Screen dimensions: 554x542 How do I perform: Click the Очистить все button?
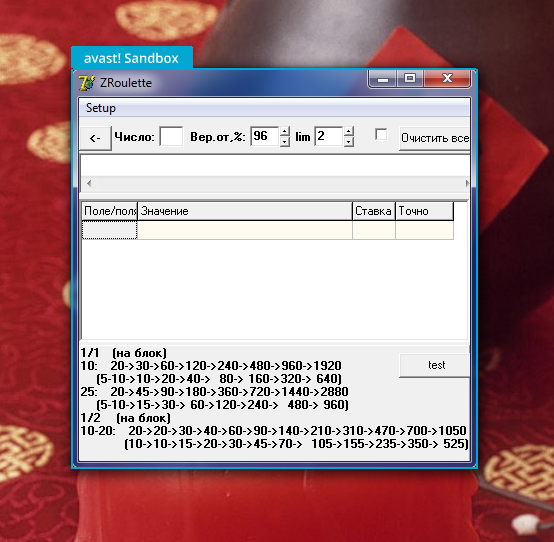click(x=435, y=138)
